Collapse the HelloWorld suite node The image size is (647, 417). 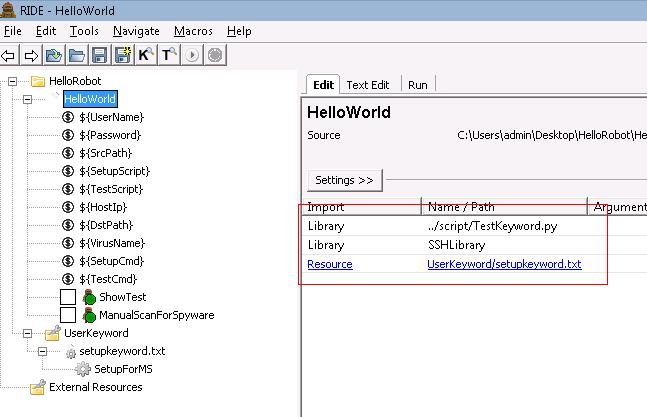pyautogui.click(x=27, y=99)
